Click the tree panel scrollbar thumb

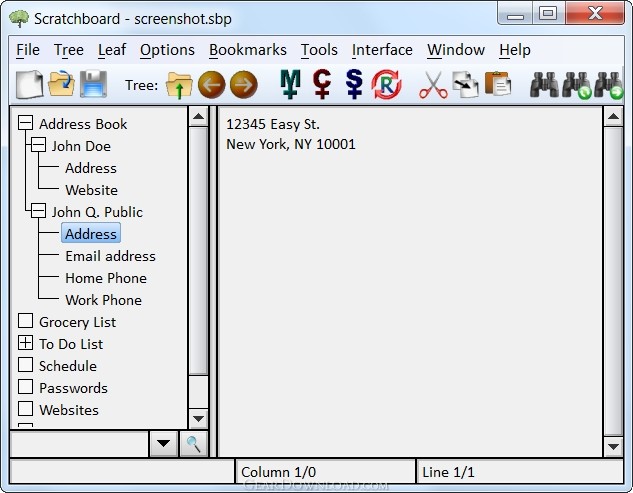point(198,251)
